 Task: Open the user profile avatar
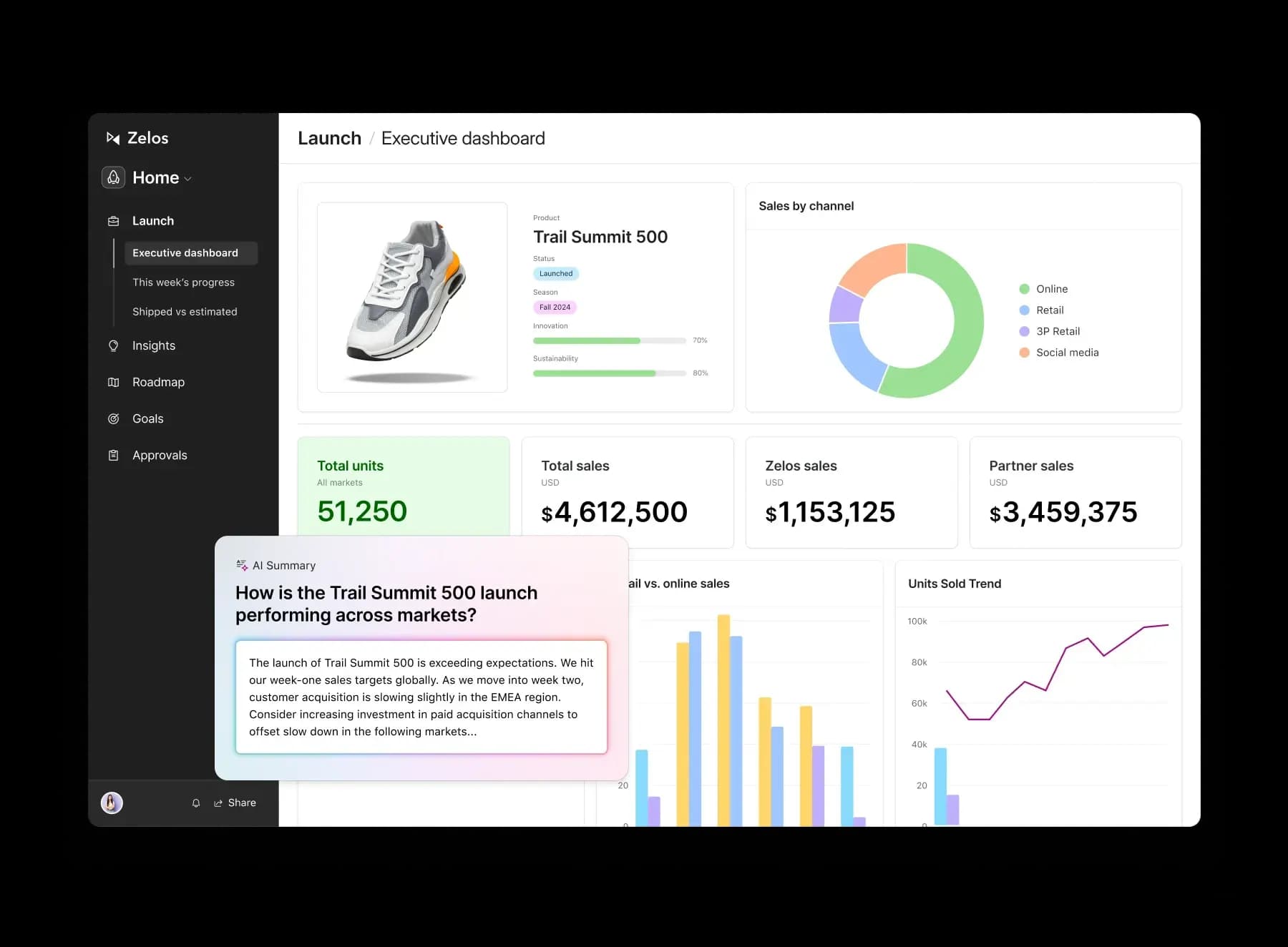(x=112, y=803)
